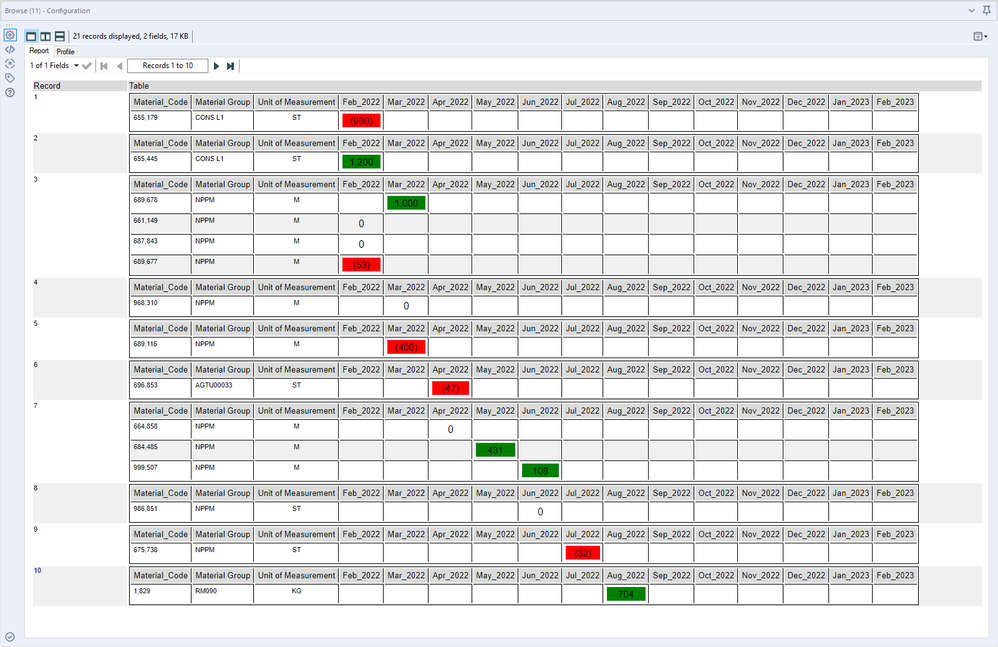998x647 pixels.
Task: Click the '21 records displayed, 2 fields' status text
Action: click(x=130, y=36)
